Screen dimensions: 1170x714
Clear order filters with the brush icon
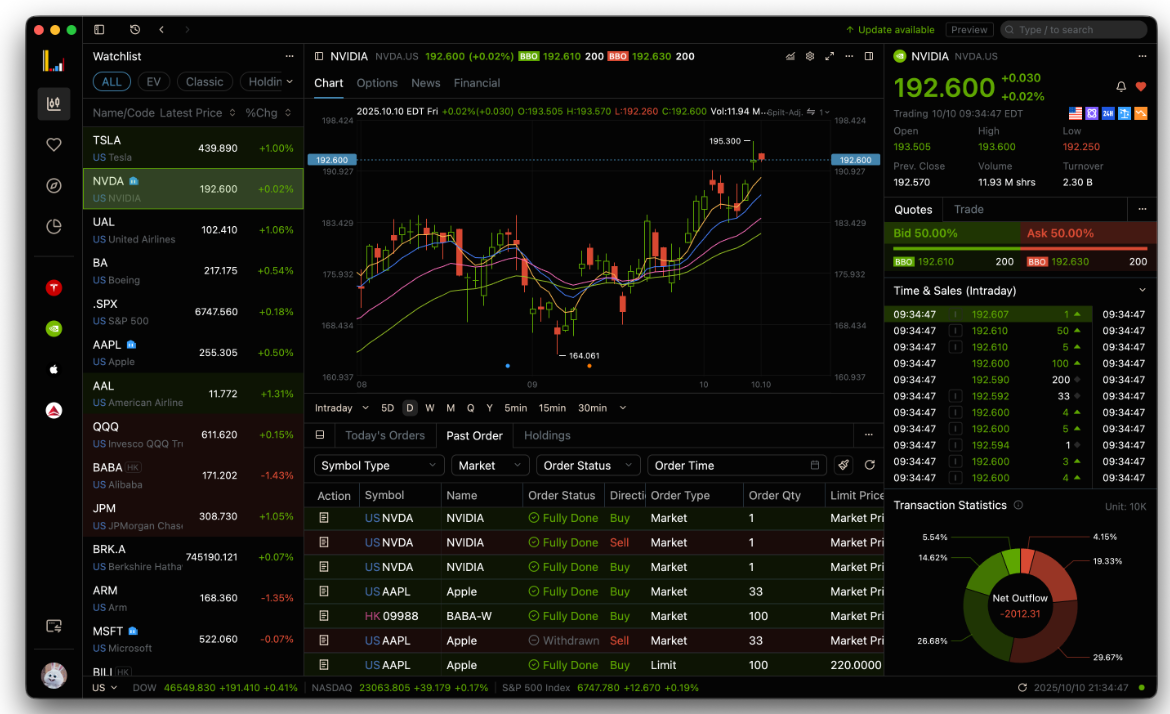pos(844,465)
